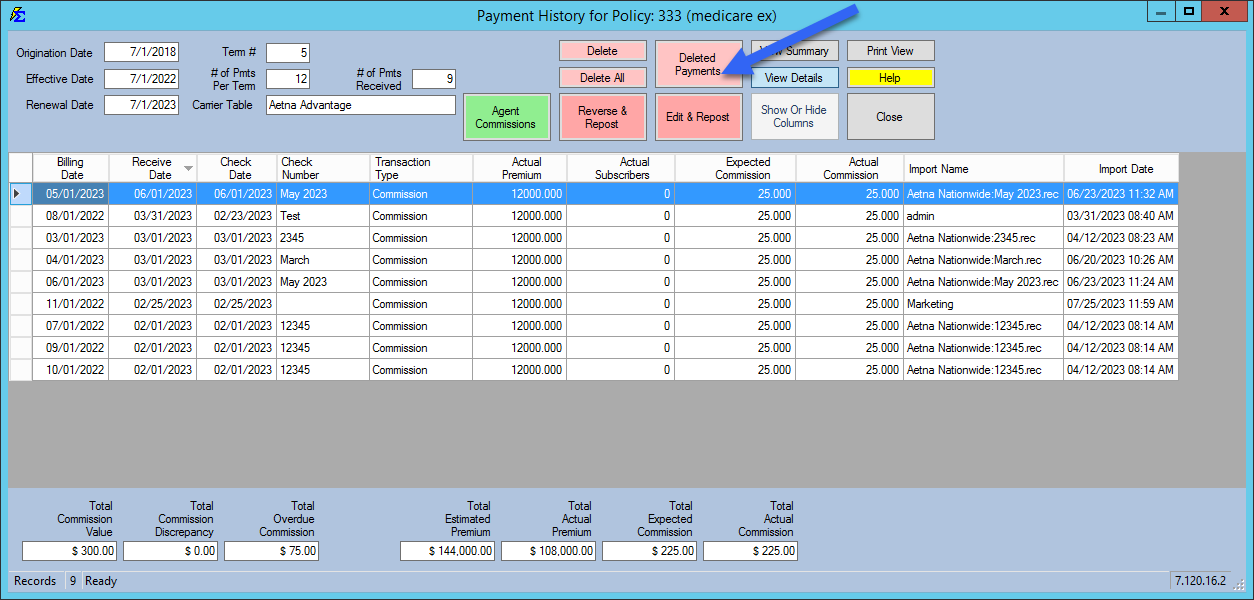This screenshot has height=600, width=1254.
Task: Click the yellow Help button
Action: [x=889, y=78]
